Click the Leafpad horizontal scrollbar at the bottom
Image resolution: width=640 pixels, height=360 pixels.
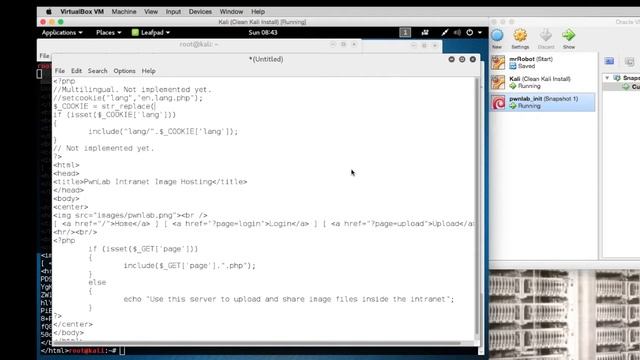point(257,343)
